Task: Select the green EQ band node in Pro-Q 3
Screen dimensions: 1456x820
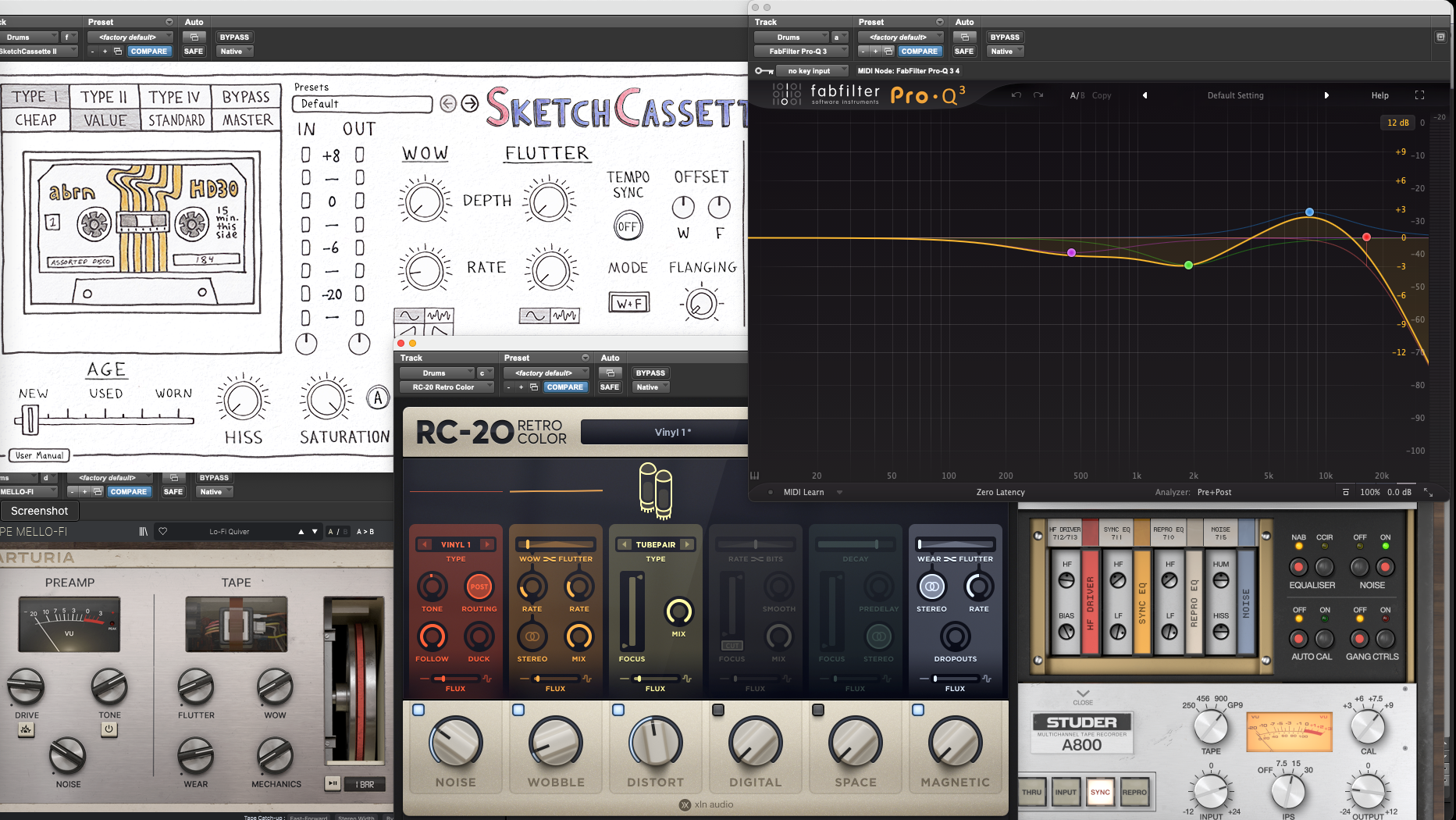Action: 1188,266
